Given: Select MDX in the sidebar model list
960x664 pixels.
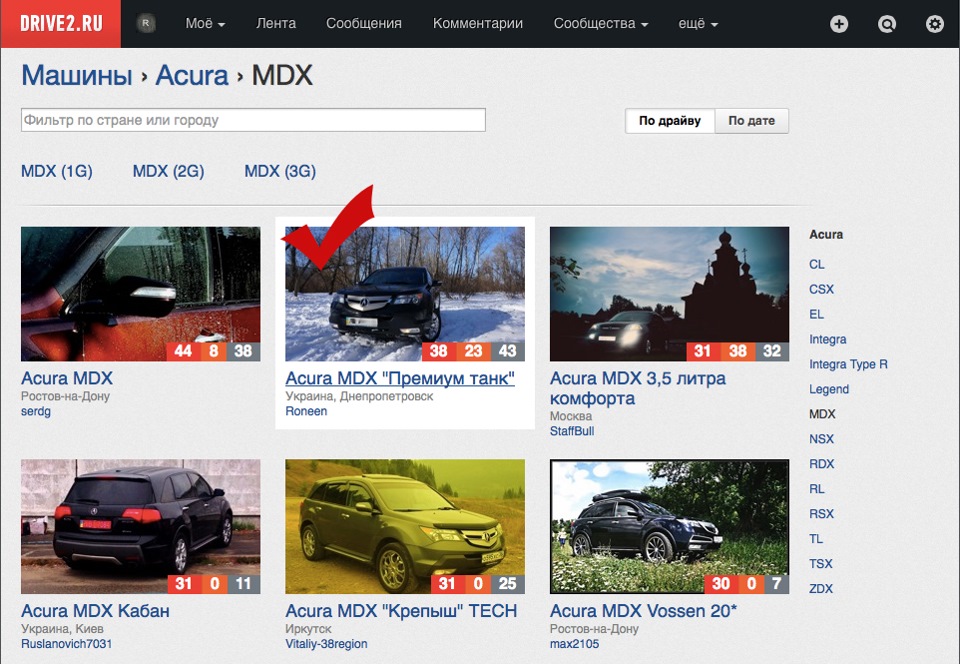Looking at the screenshot, I should tap(822, 414).
